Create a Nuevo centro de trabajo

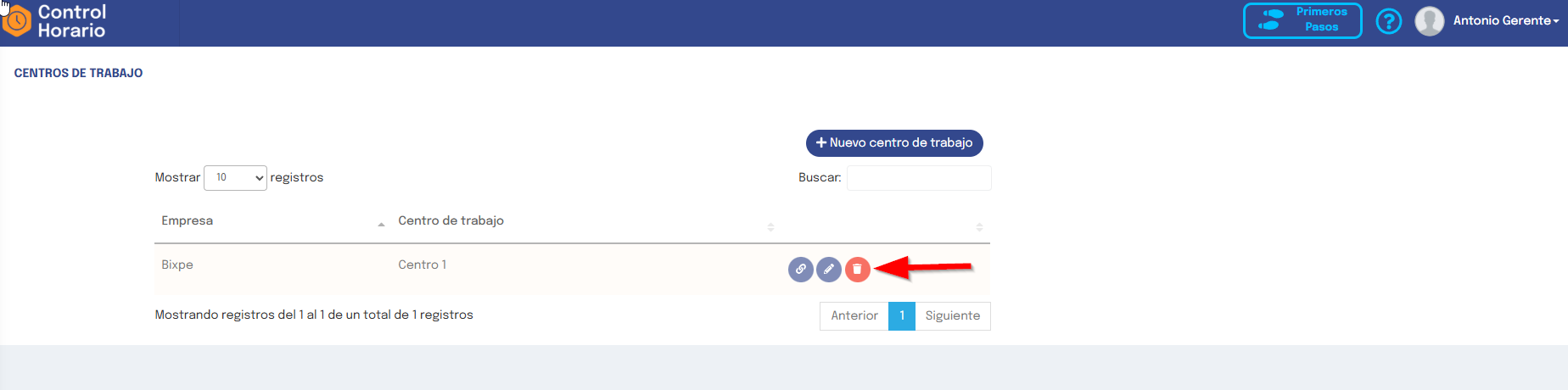tap(894, 142)
